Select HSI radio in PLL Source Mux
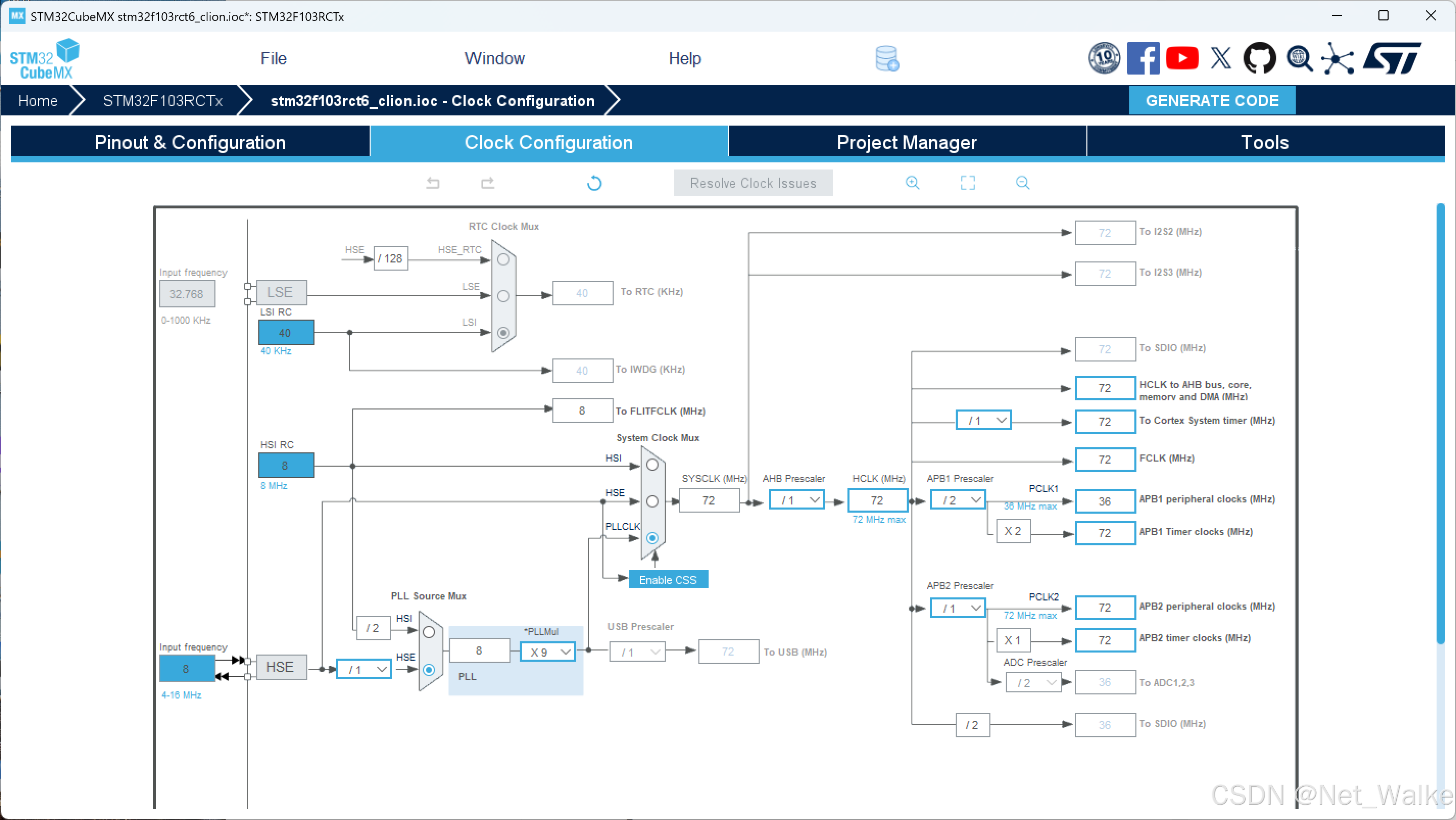Screen dimensions: 1456x820 tap(429, 633)
